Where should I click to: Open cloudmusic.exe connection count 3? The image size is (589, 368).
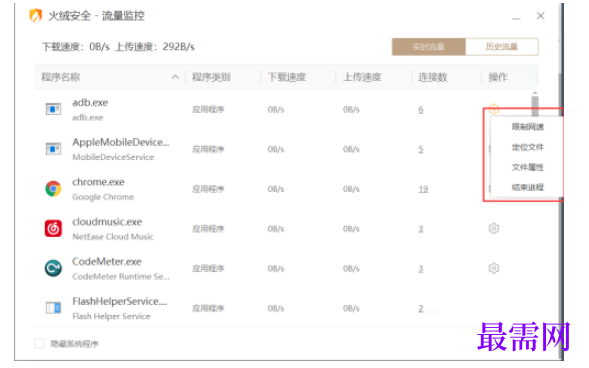click(x=421, y=229)
